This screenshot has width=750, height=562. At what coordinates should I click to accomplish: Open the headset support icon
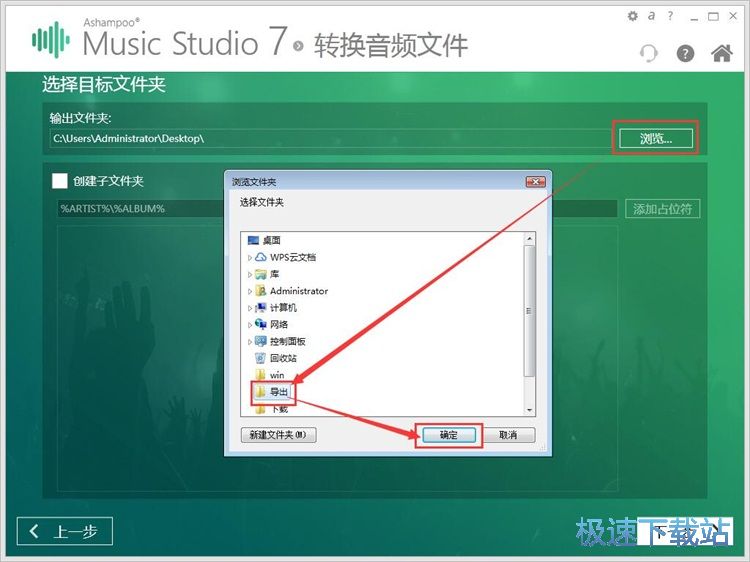[x=649, y=53]
